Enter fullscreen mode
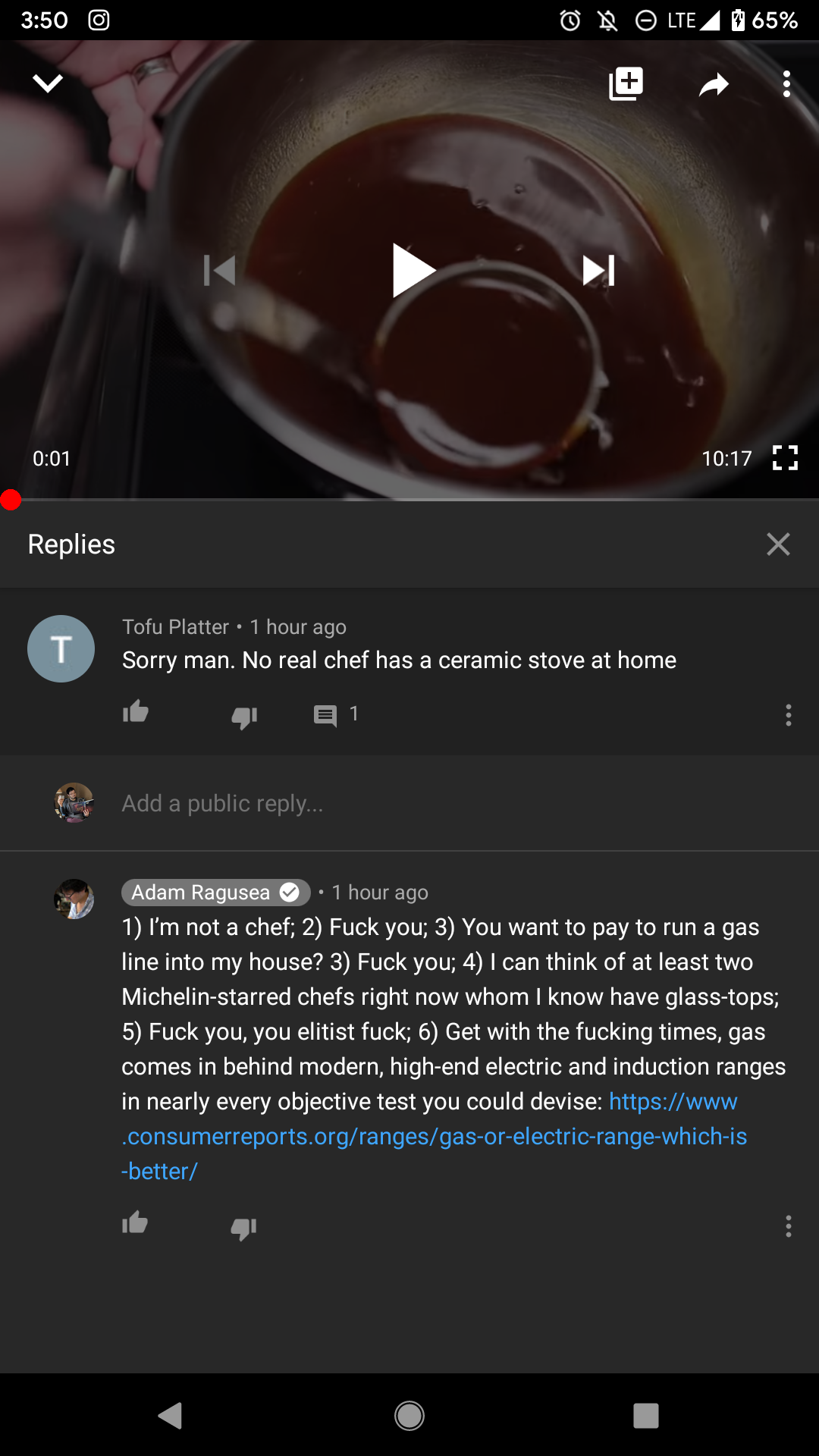Viewport: 819px width, 1456px height. (x=785, y=458)
